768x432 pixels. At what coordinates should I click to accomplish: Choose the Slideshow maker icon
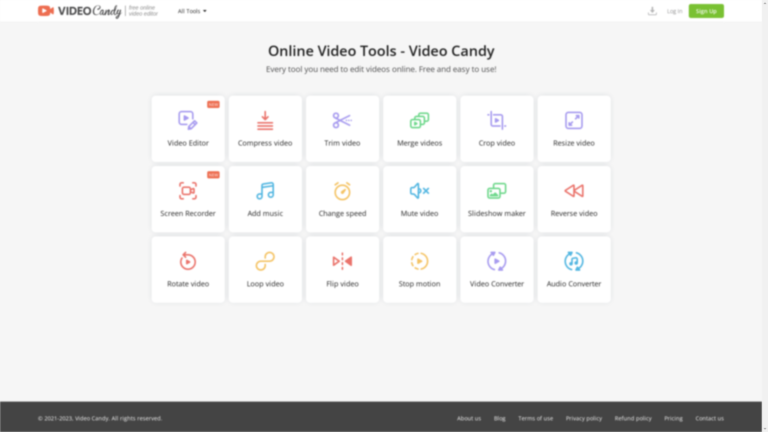coord(496,191)
